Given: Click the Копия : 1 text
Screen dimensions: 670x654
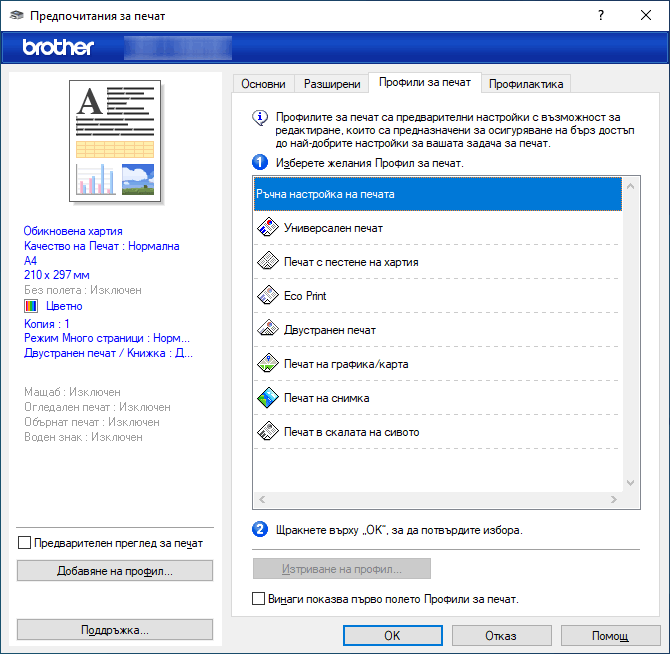Looking at the screenshot, I should pos(47,324).
